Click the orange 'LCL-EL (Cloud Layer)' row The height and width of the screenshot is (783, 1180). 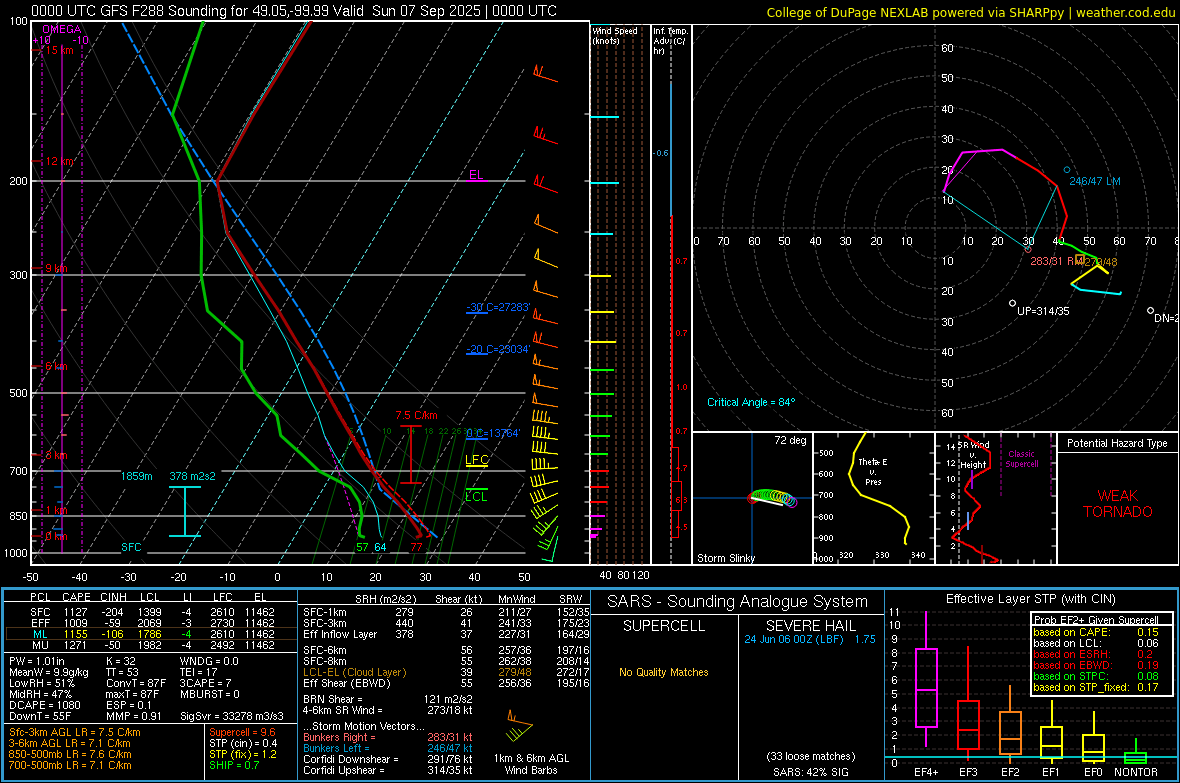click(446, 672)
